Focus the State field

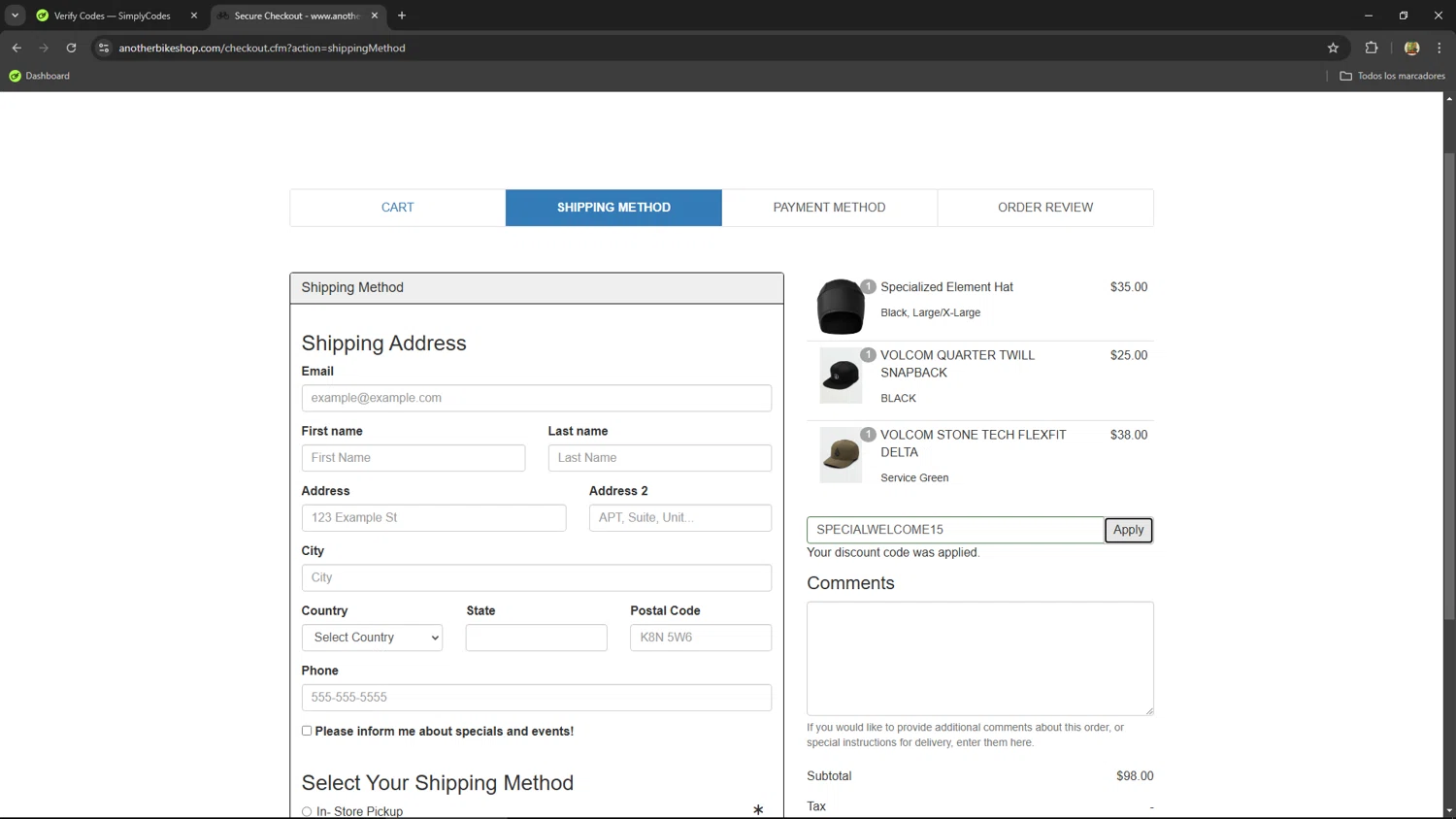point(537,638)
